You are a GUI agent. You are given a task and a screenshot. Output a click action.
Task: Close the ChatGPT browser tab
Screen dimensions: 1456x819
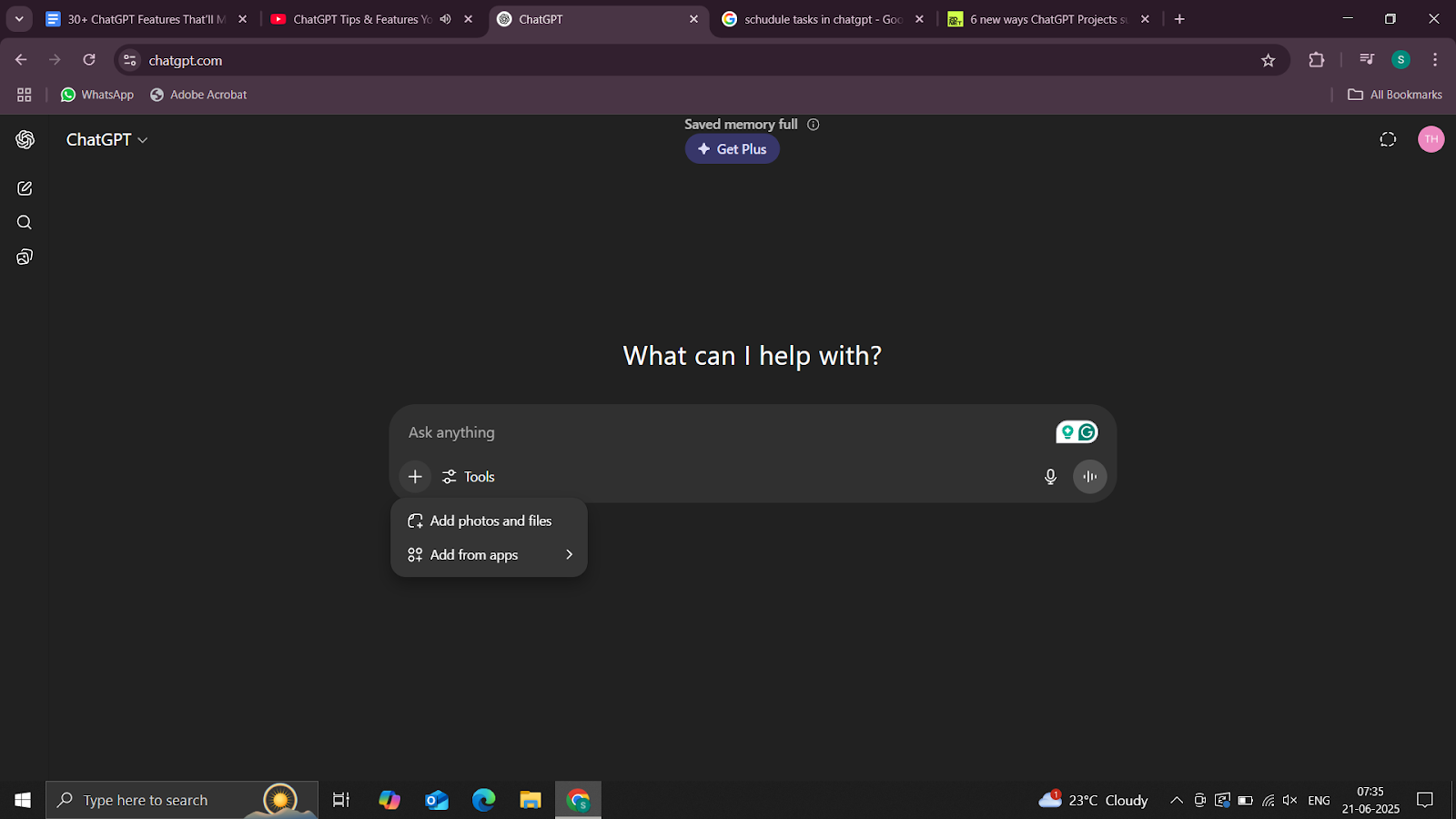tap(693, 19)
